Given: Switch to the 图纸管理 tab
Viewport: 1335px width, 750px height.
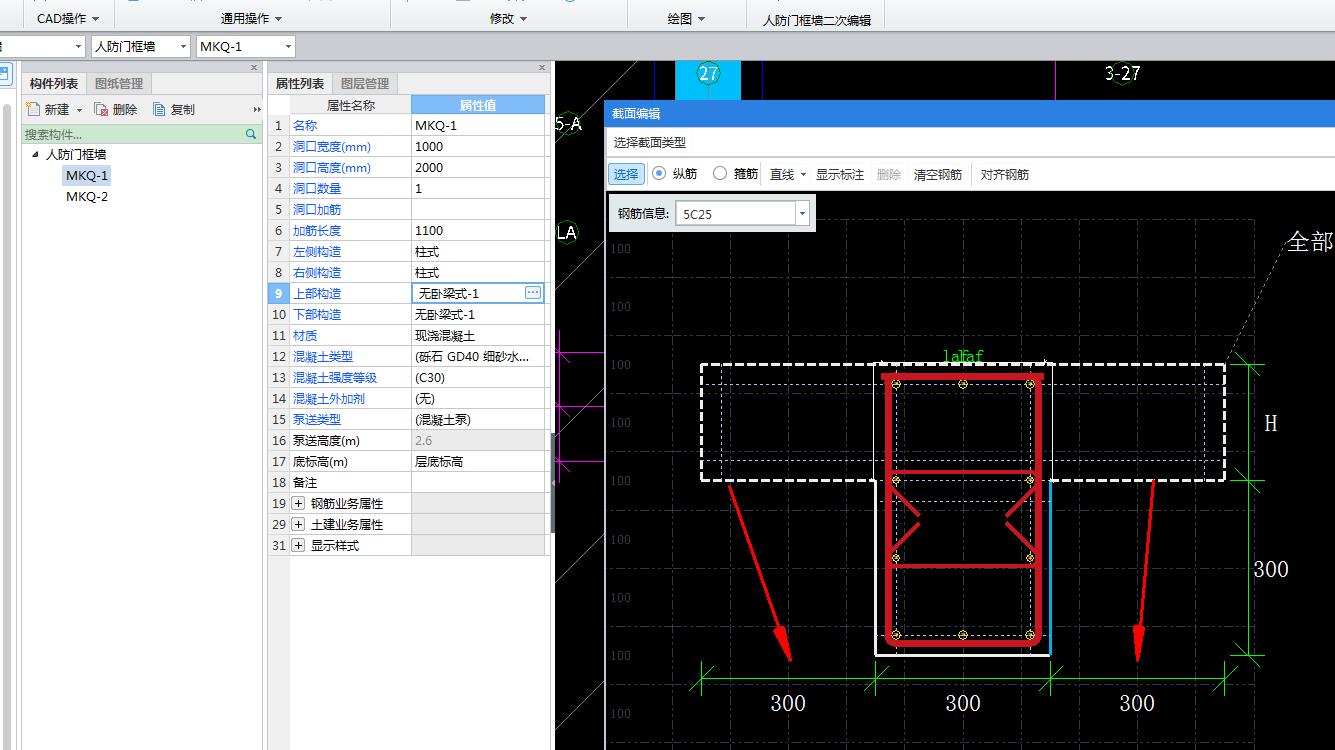Looking at the screenshot, I should point(119,83).
